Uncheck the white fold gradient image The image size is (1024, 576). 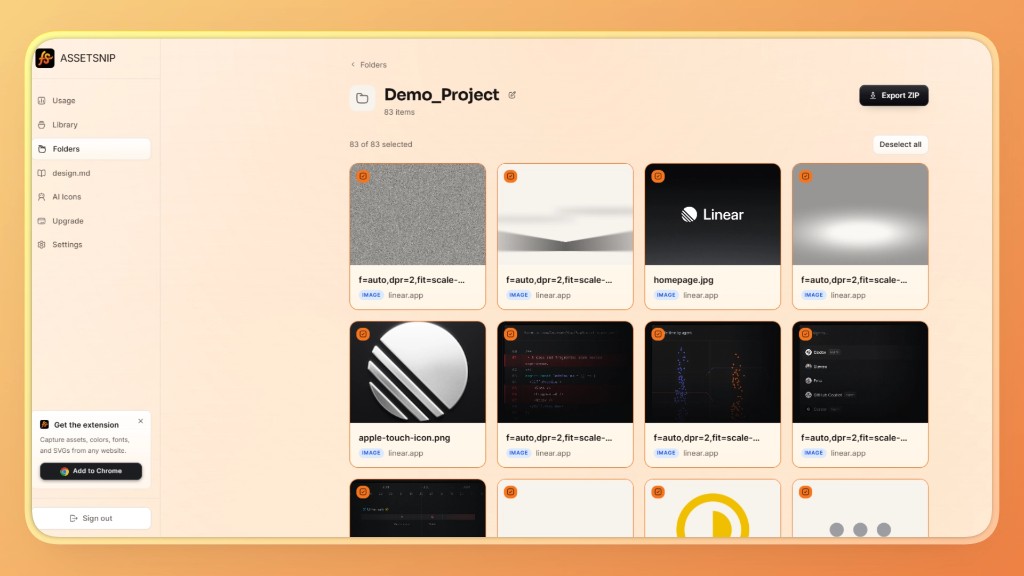(x=511, y=176)
